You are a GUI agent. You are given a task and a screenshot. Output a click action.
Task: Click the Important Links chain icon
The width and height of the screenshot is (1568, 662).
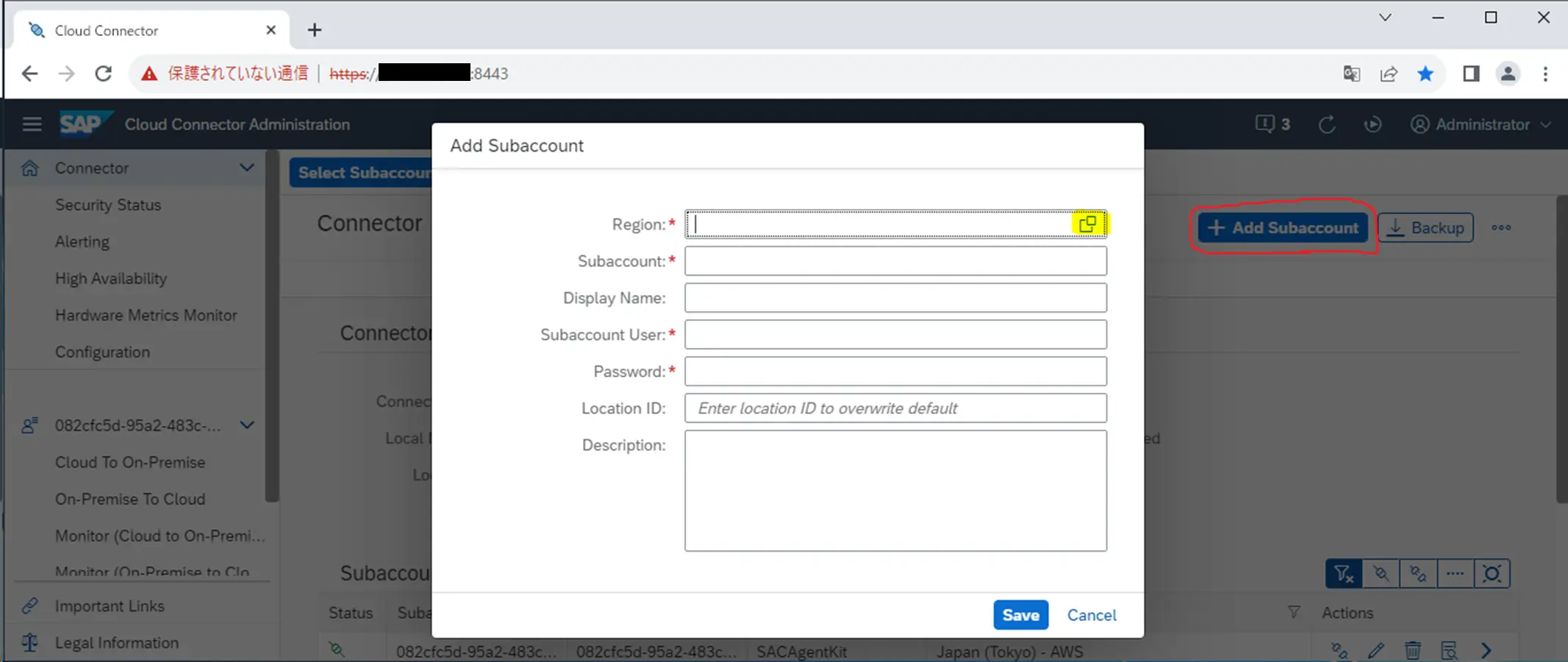(x=30, y=606)
